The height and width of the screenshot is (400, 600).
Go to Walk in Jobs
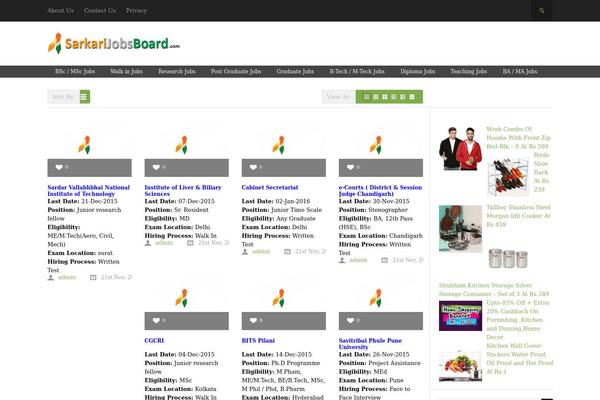pos(126,72)
